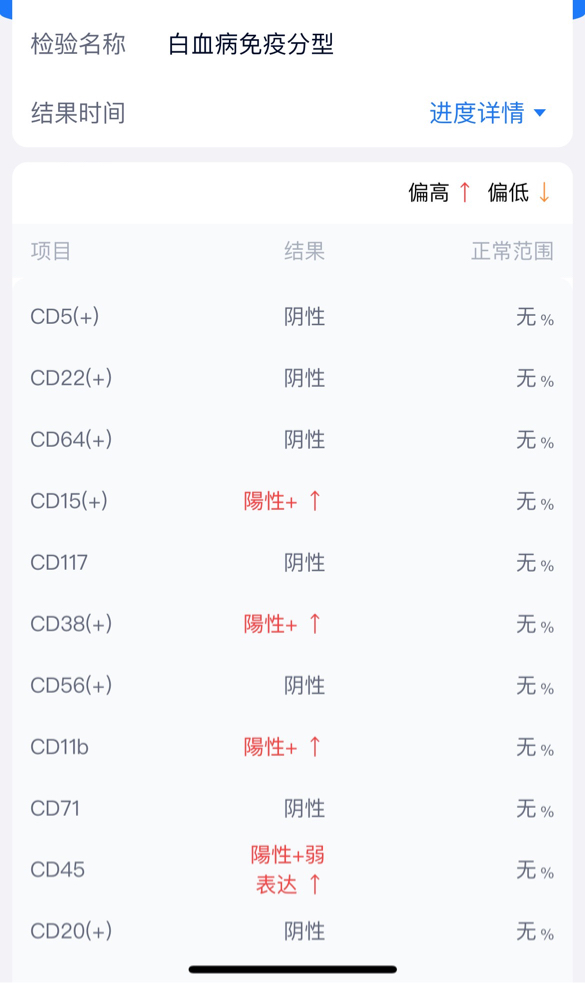Click the red 偏高 up arrow

(x=465, y=192)
